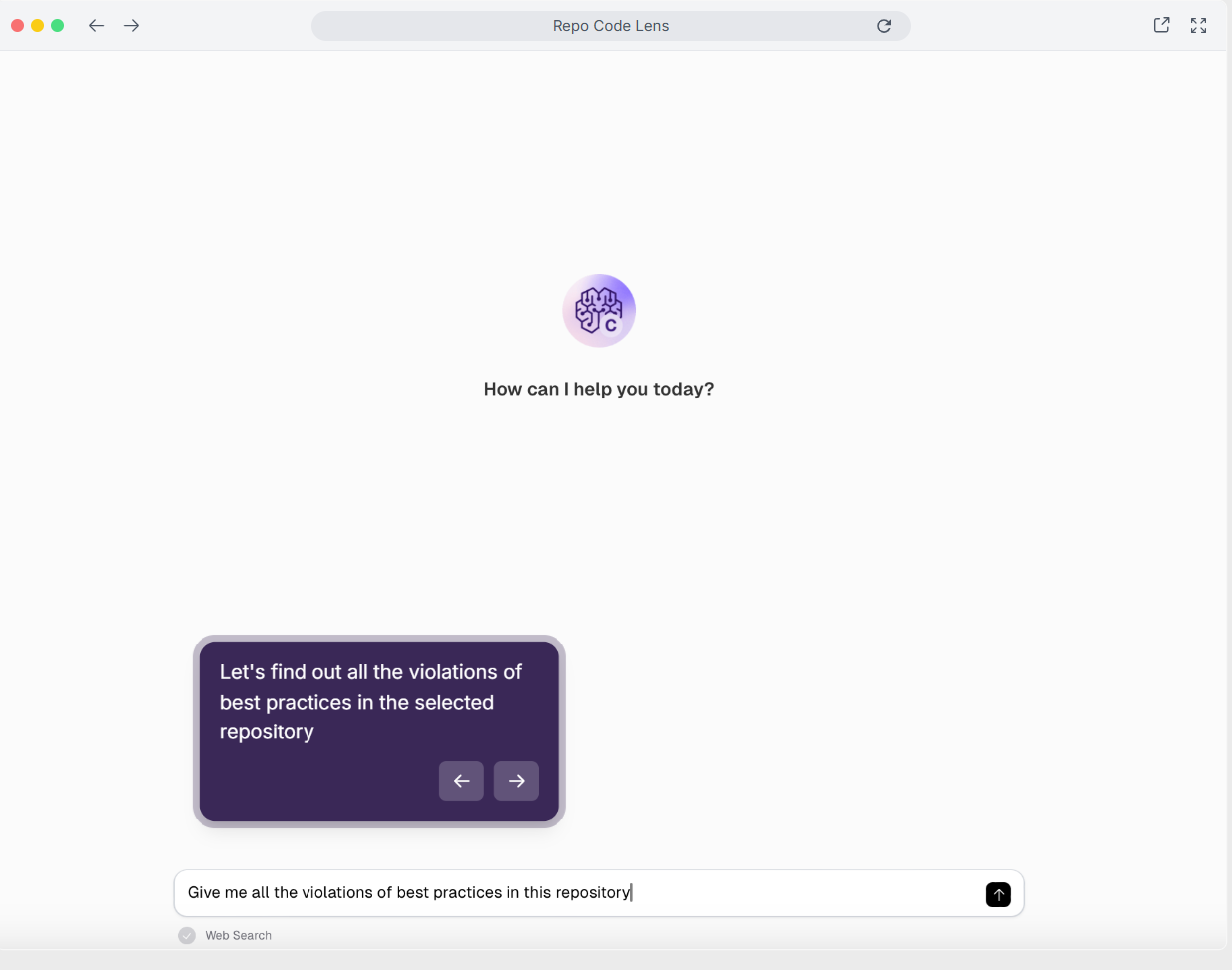The width and height of the screenshot is (1232, 970).
Task: Click the word "repository" in the input text
Action: 593,893
